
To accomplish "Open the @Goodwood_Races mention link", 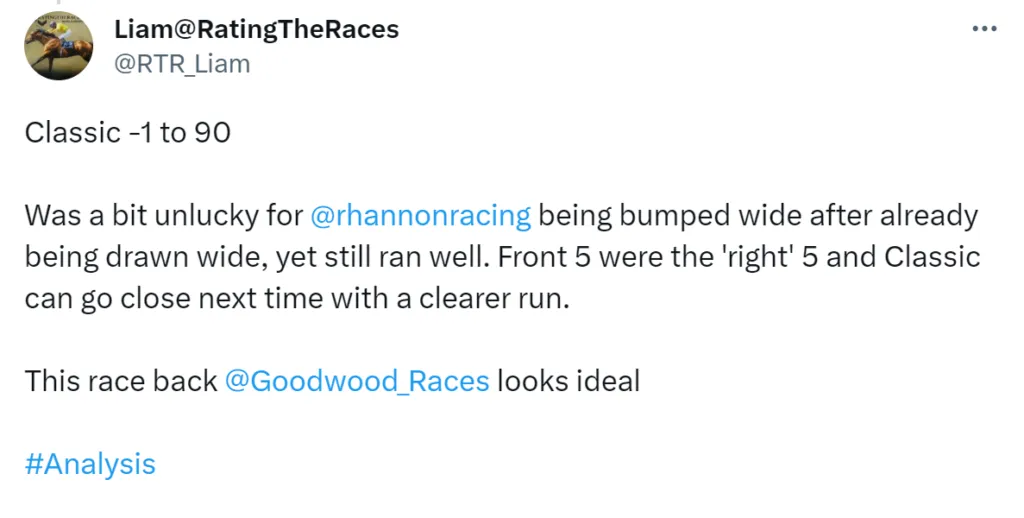I will (357, 381).
